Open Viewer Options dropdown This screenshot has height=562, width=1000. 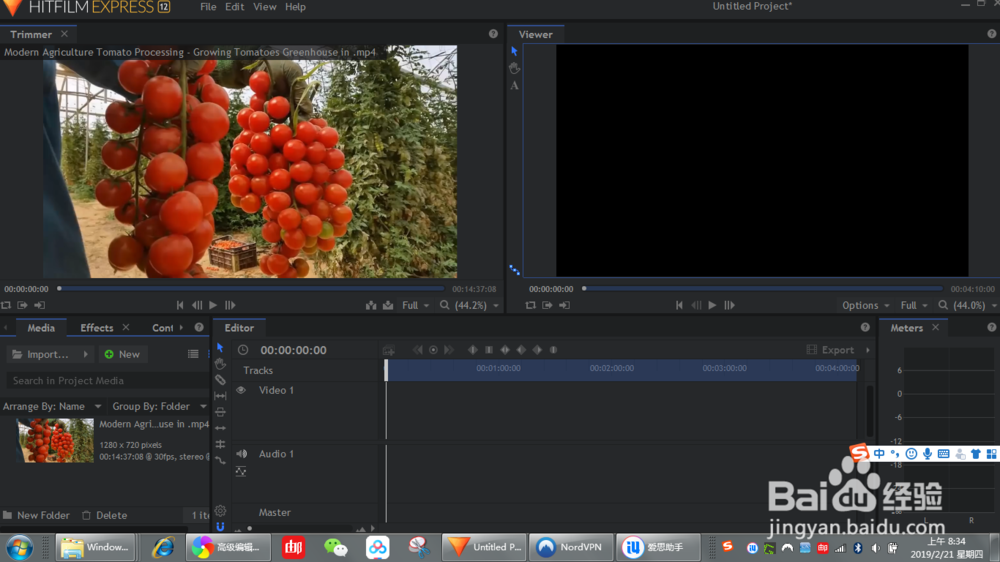tap(865, 306)
